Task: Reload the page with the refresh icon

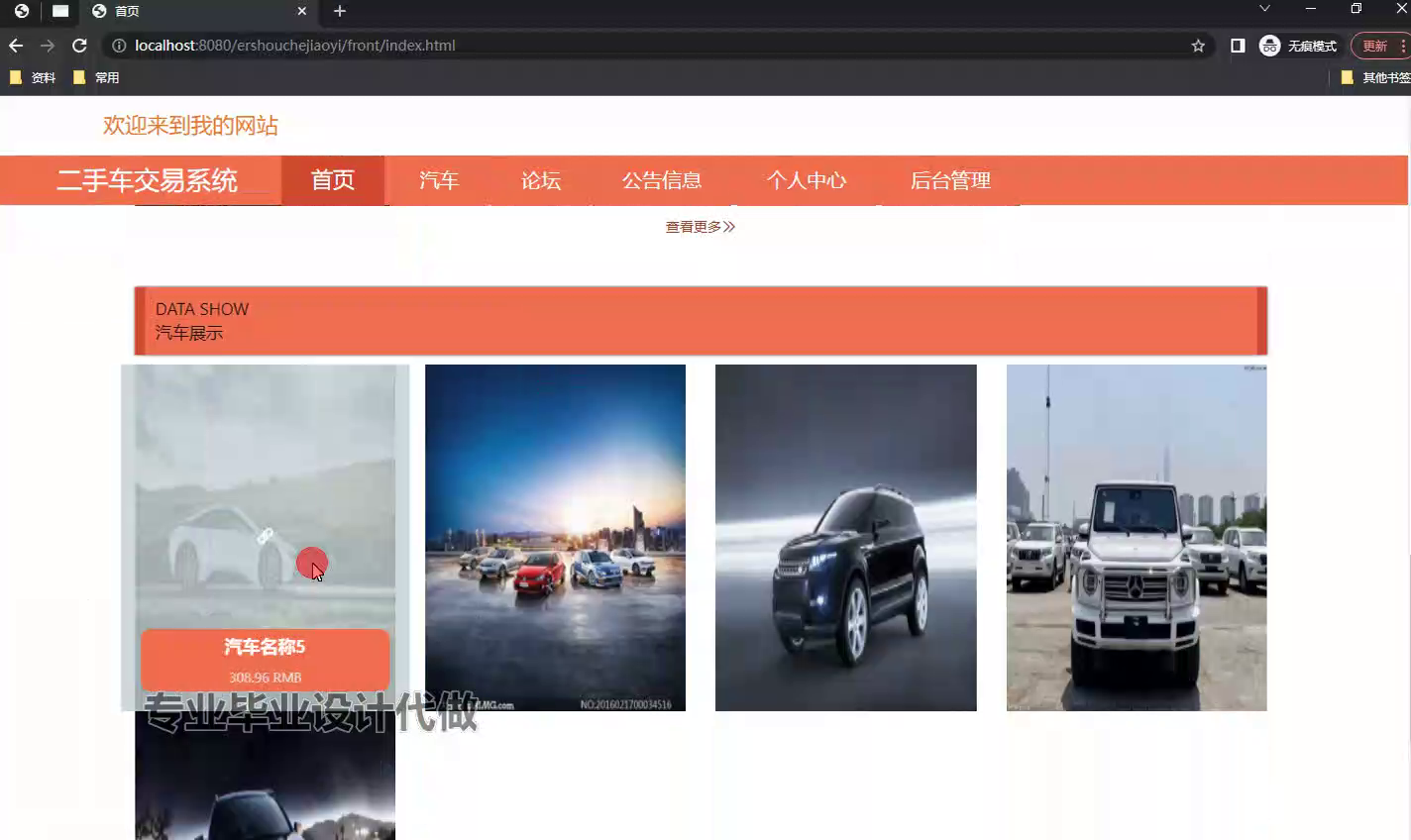Action: pyautogui.click(x=79, y=46)
